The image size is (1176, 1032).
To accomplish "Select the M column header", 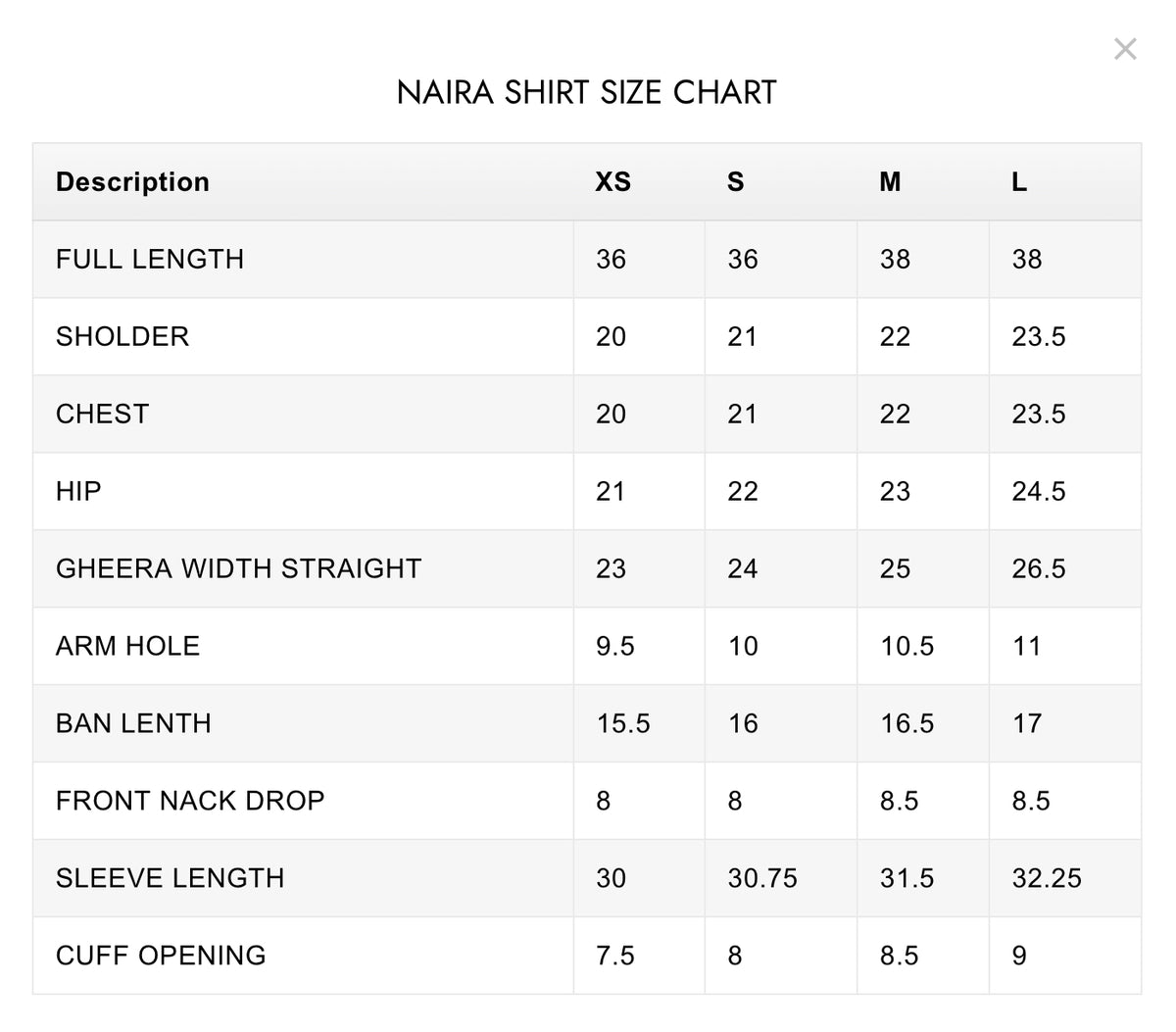I will [x=890, y=182].
